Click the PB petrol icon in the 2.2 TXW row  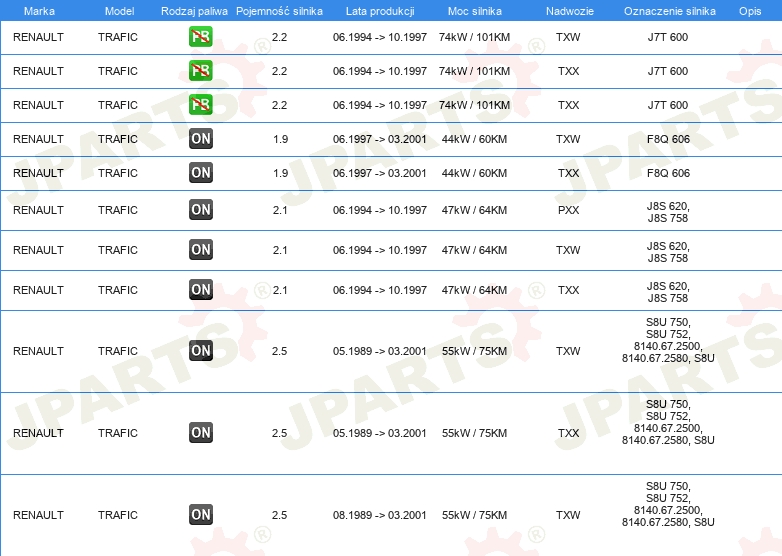coord(200,37)
